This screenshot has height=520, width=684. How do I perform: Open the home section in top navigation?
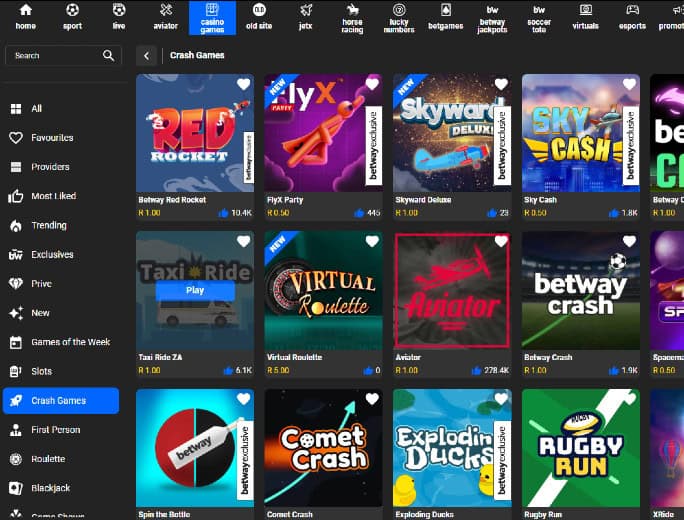[26, 17]
